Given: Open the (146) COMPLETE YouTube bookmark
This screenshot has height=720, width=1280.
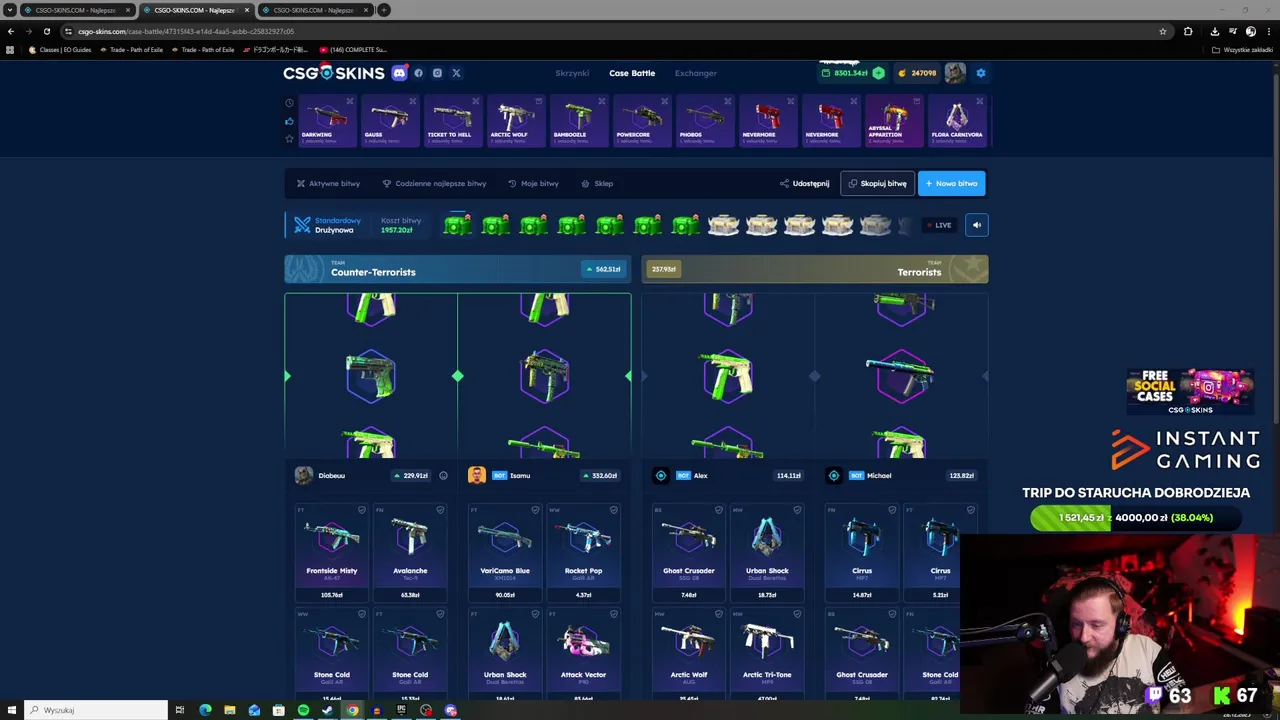Looking at the screenshot, I should click(352, 49).
